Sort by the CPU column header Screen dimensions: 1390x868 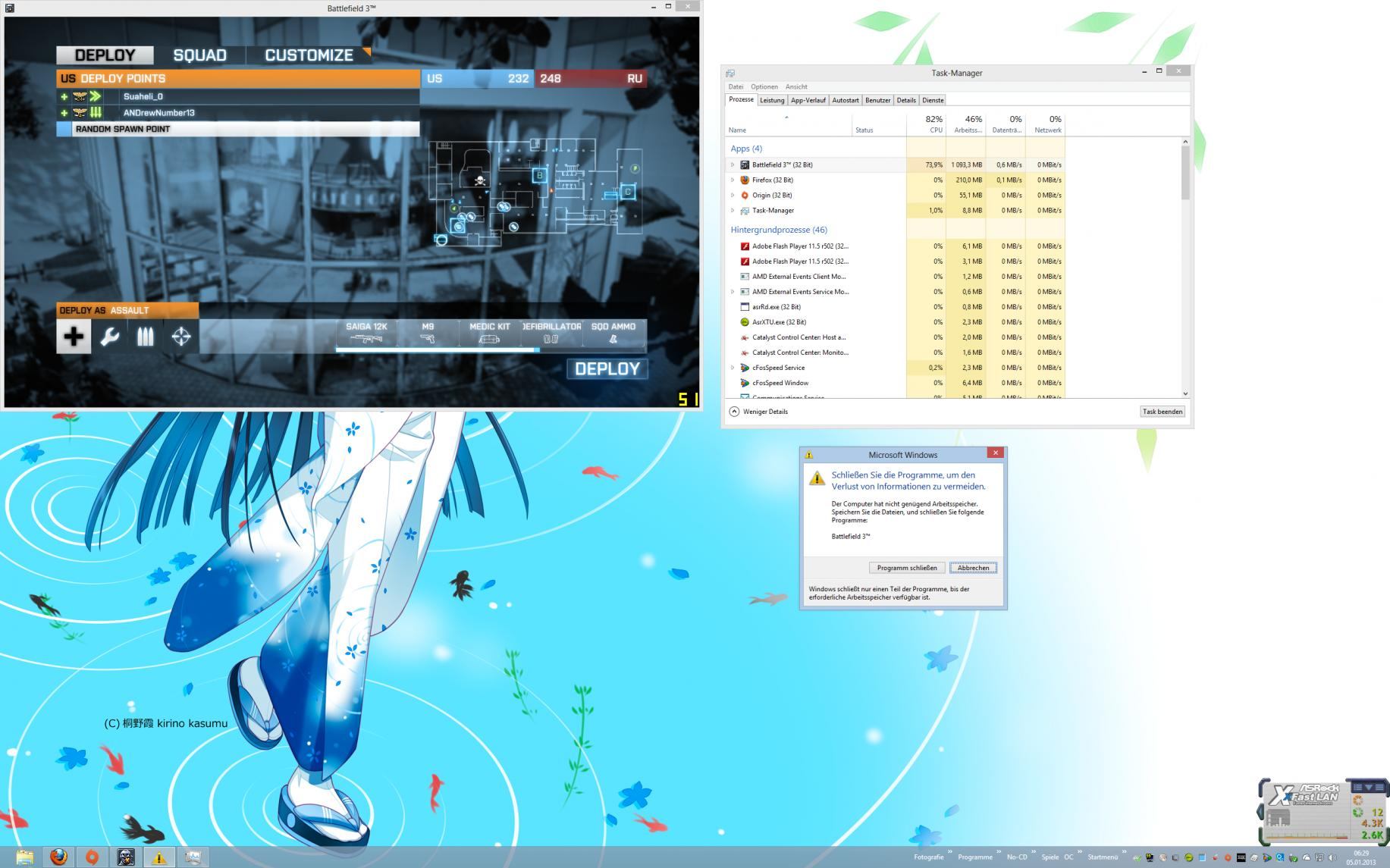pos(926,124)
